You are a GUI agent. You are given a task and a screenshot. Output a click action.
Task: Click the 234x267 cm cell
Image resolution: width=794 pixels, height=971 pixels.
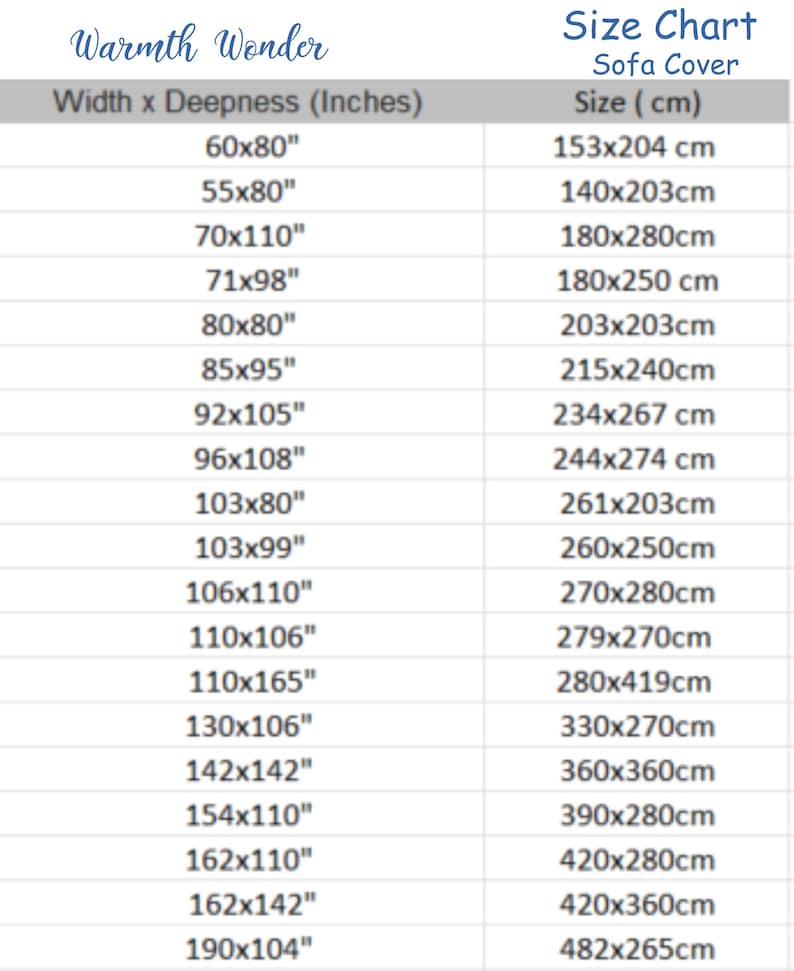pyautogui.click(x=637, y=414)
